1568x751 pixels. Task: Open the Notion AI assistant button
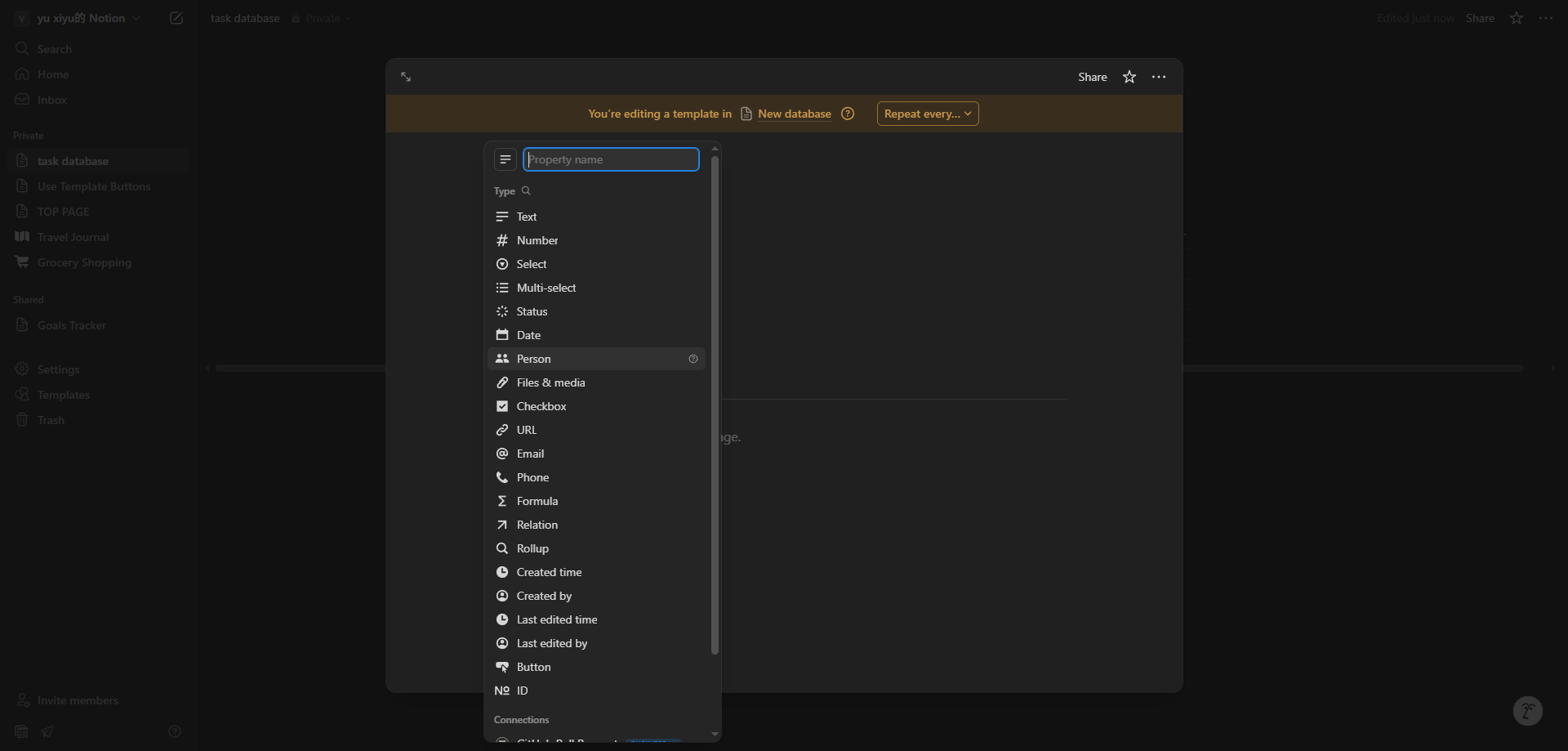1527,711
